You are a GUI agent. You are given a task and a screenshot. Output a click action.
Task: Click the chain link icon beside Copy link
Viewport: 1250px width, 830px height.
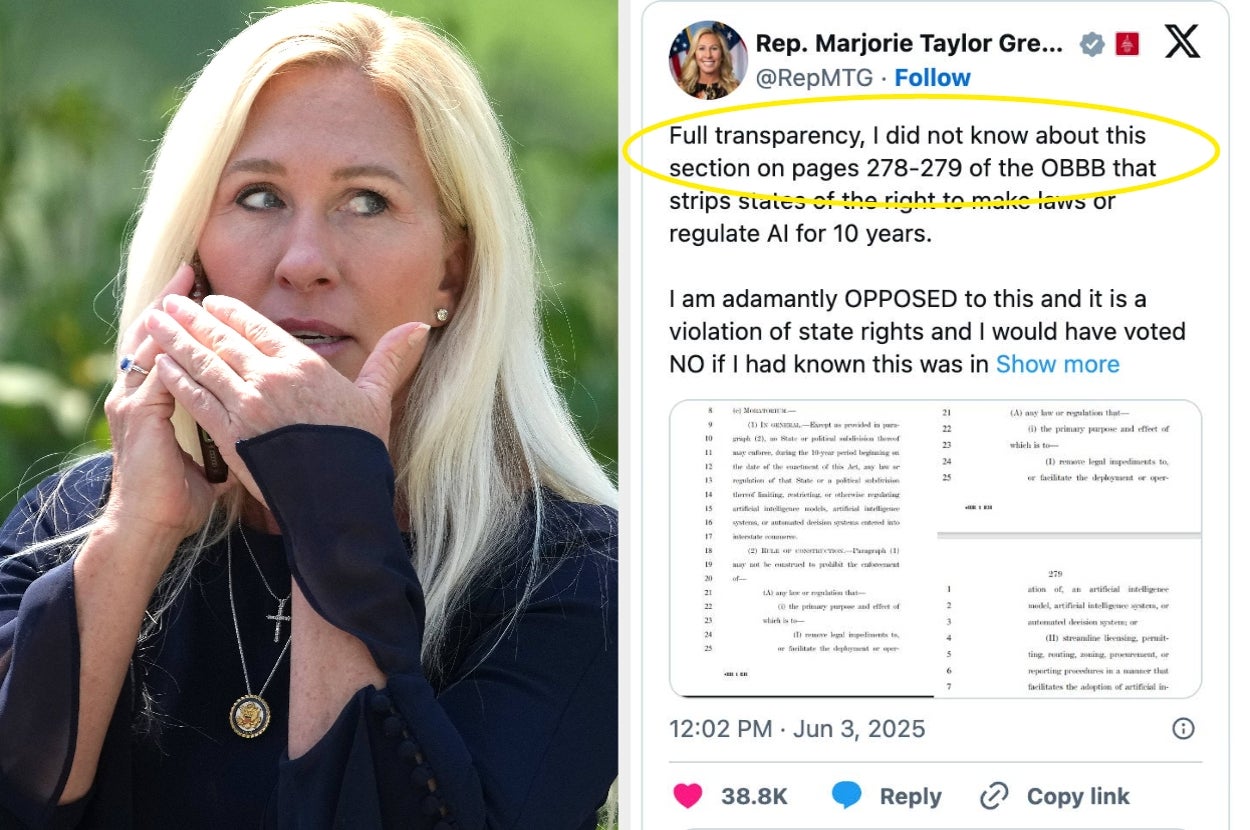click(994, 796)
